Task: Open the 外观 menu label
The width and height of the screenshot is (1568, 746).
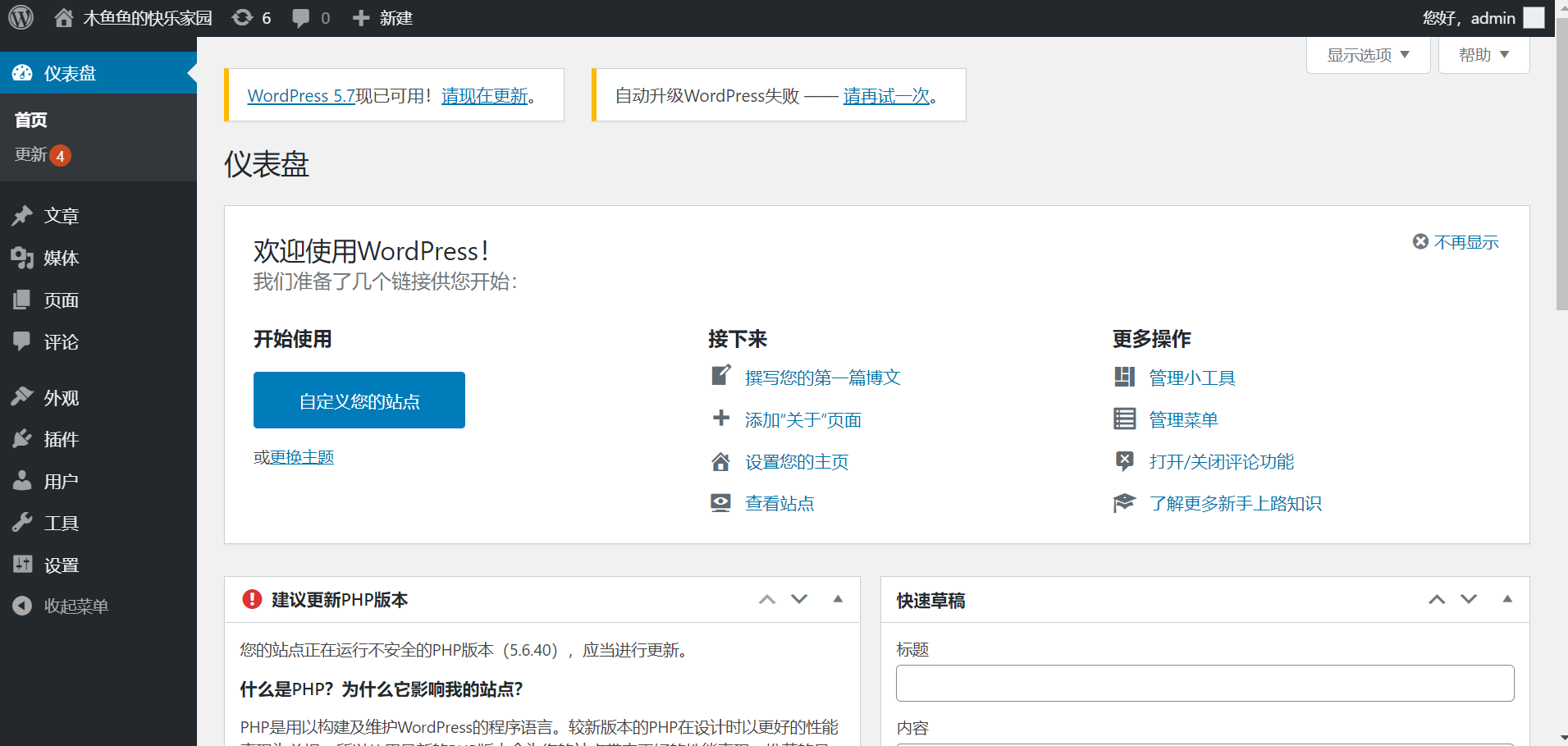Action: [62, 398]
